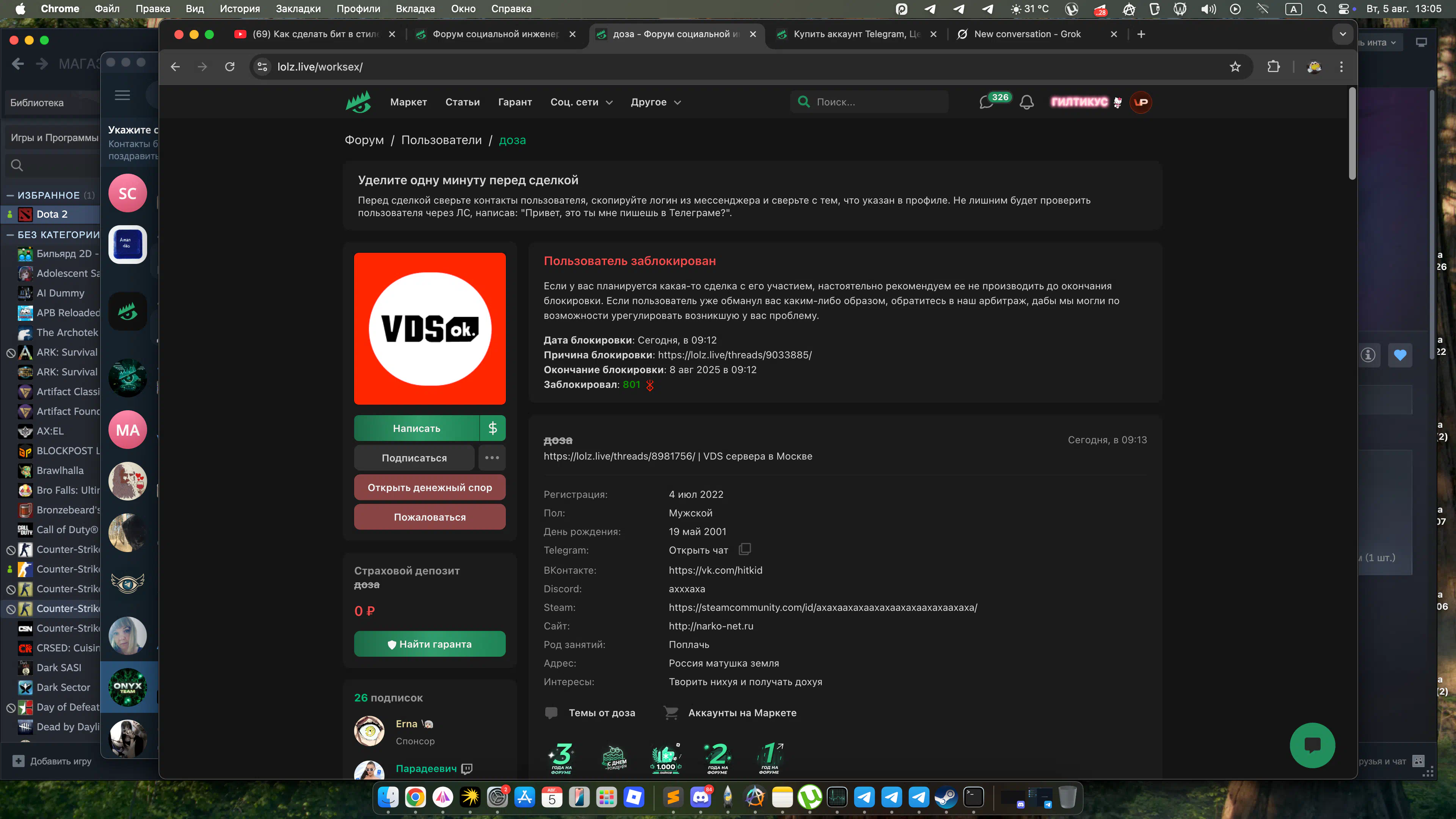Click the dollar transfer icon beside Написать
The width and height of the screenshot is (1456, 819).
[x=492, y=428]
